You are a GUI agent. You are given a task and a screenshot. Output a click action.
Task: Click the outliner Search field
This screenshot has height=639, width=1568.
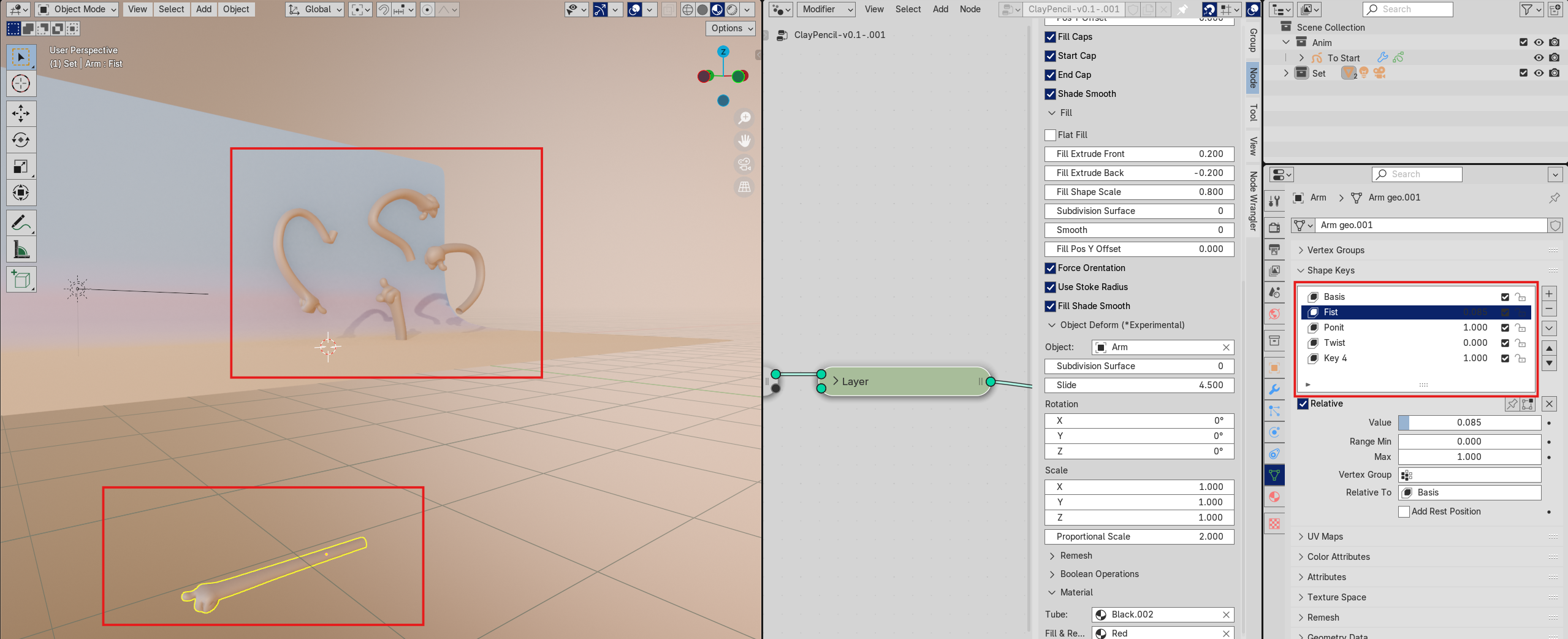(1407, 9)
